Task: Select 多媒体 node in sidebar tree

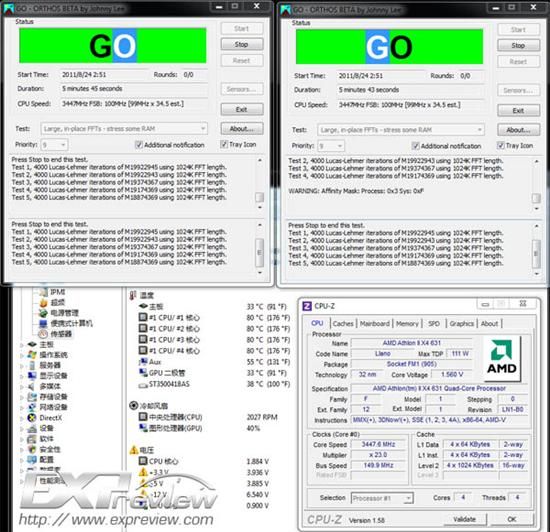Action: 45,386
